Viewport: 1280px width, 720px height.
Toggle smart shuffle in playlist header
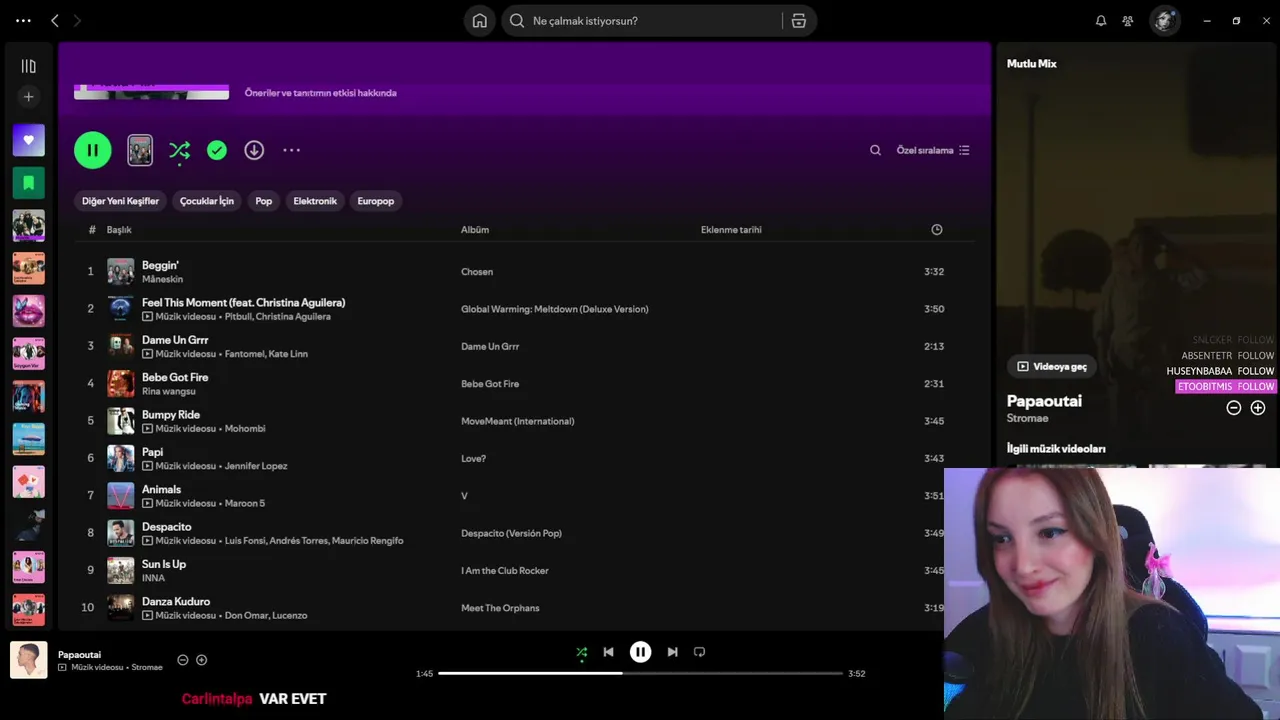tap(179, 150)
